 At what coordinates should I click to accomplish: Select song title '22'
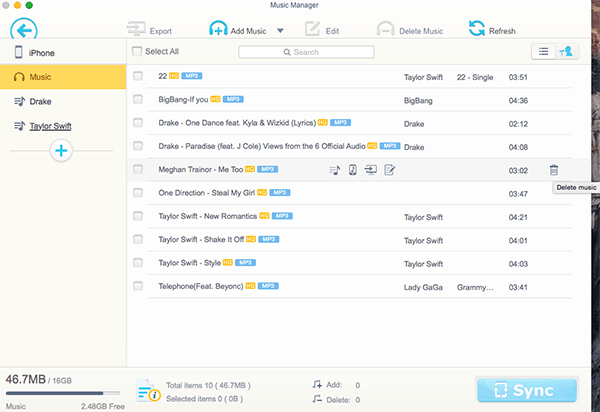click(x=163, y=76)
